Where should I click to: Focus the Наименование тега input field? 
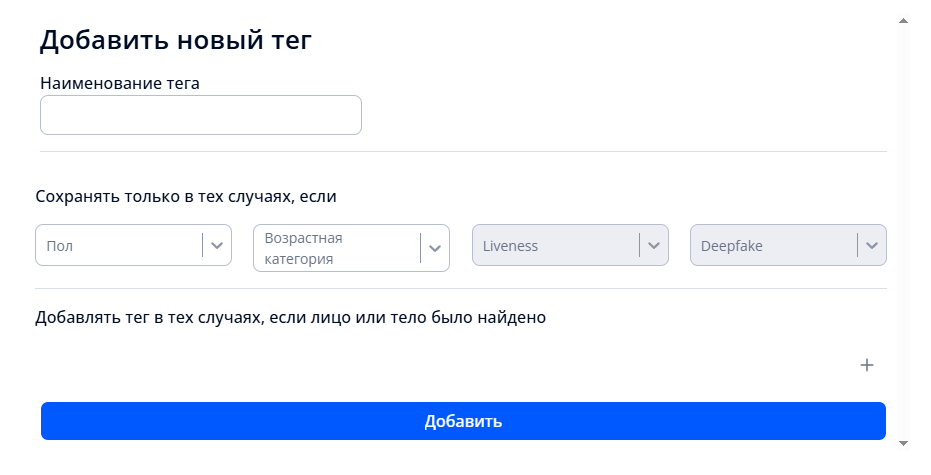pyautogui.click(x=200, y=115)
